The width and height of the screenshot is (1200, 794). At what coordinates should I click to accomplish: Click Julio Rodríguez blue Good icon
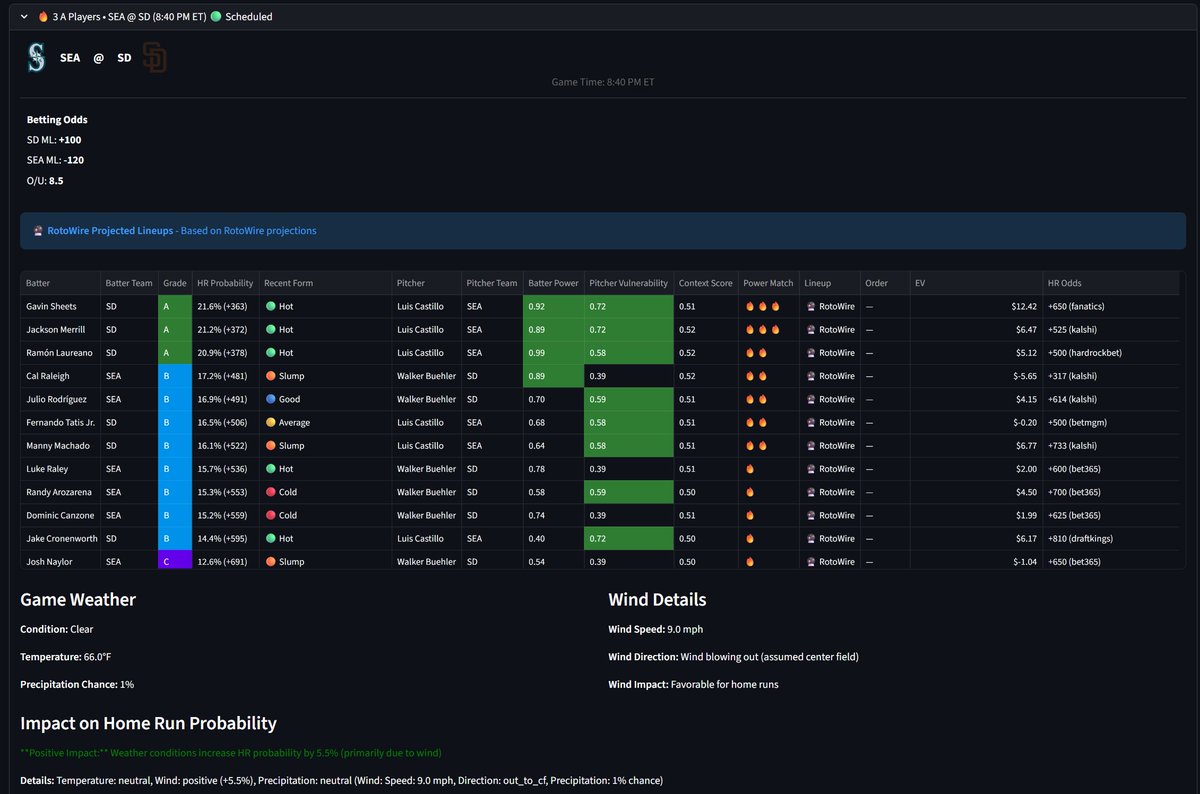pyautogui.click(x=270, y=399)
